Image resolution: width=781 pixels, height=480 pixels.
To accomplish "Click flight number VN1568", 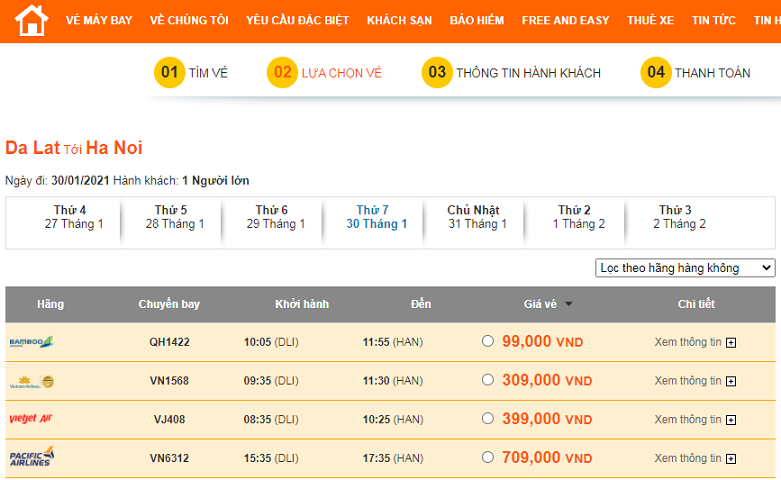I will click(169, 381).
